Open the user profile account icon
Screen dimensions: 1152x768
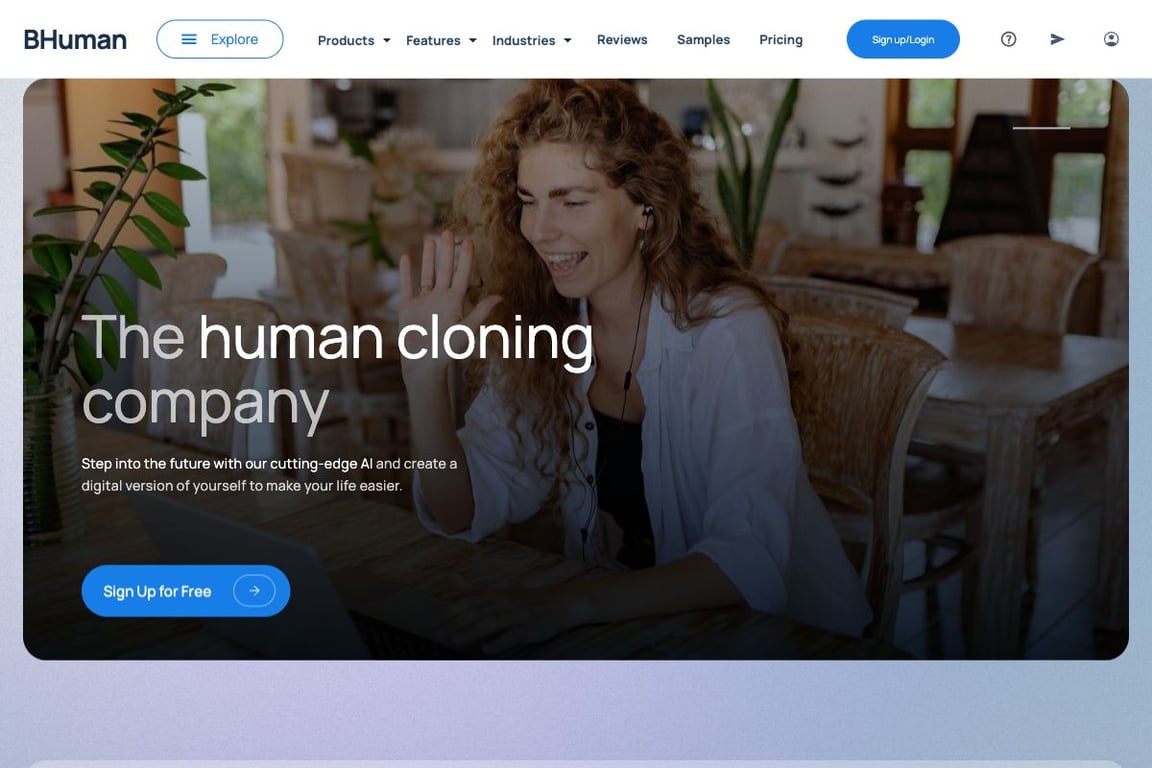(1111, 39)
